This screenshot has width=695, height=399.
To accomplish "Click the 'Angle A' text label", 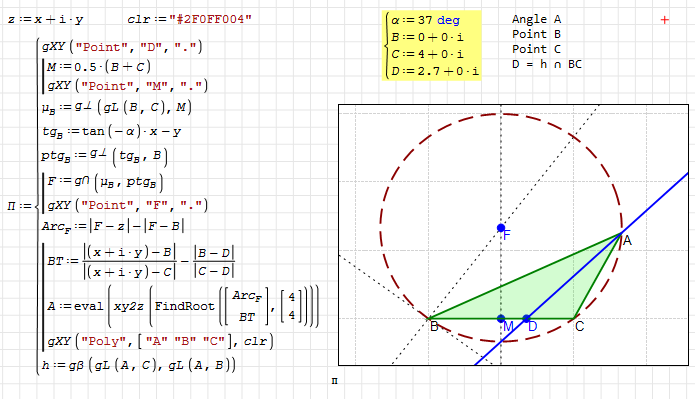I will (x=536, y=19).
